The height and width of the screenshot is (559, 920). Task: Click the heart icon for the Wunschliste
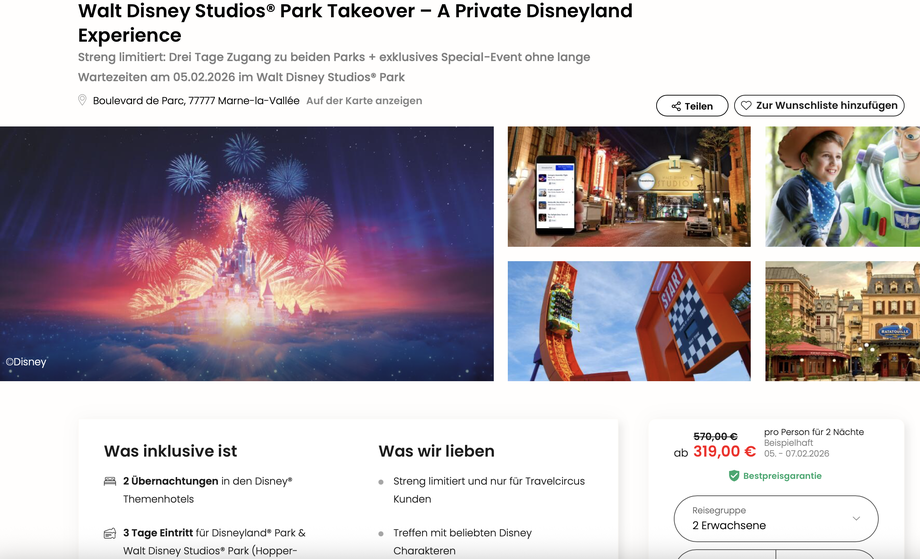(x=746, y=106)
